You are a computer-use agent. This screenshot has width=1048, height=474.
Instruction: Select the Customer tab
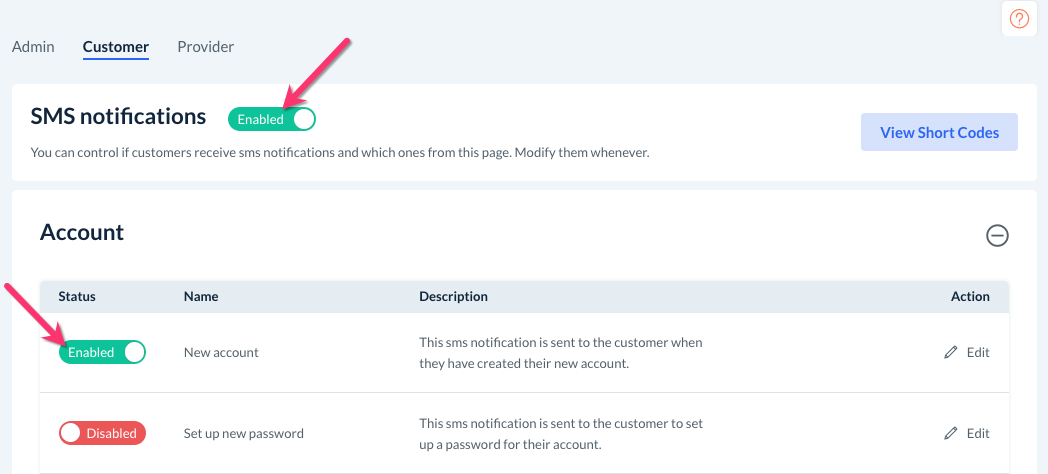(x=116, y=46)
